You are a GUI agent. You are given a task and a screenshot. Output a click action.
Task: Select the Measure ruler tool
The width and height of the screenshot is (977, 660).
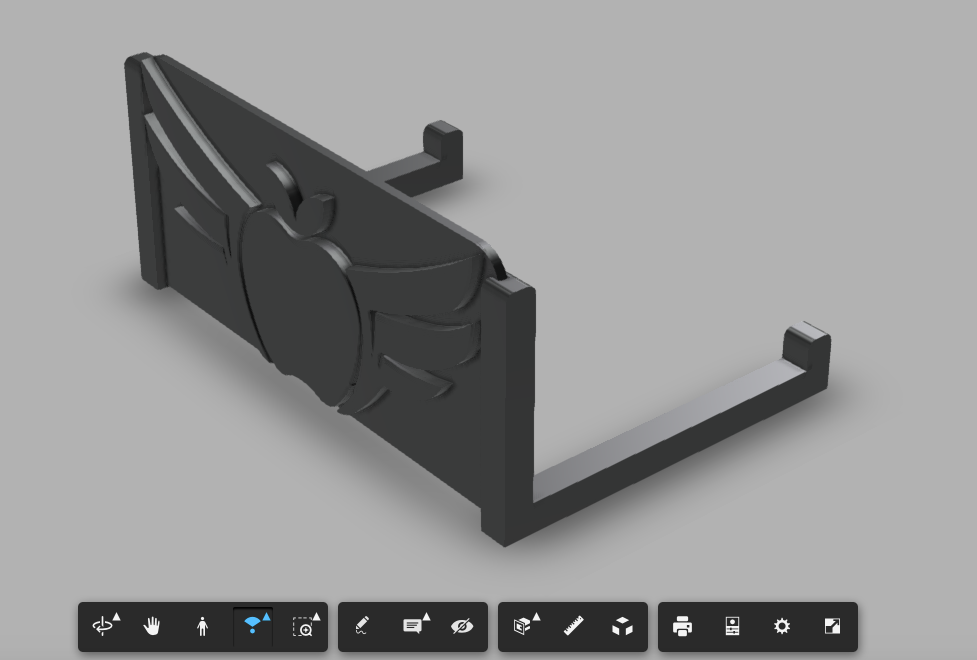coord(573,626)
